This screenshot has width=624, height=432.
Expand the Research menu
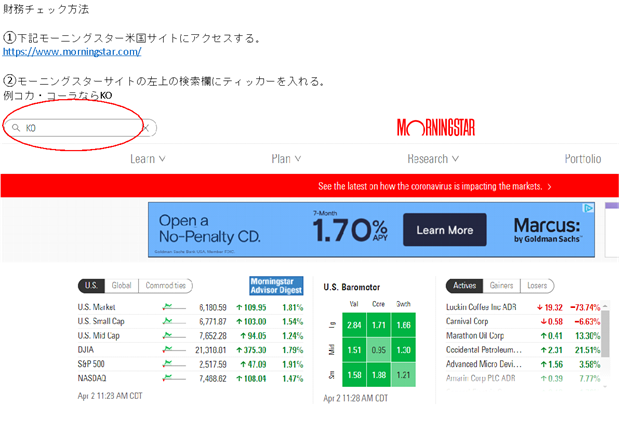[433, 159]
